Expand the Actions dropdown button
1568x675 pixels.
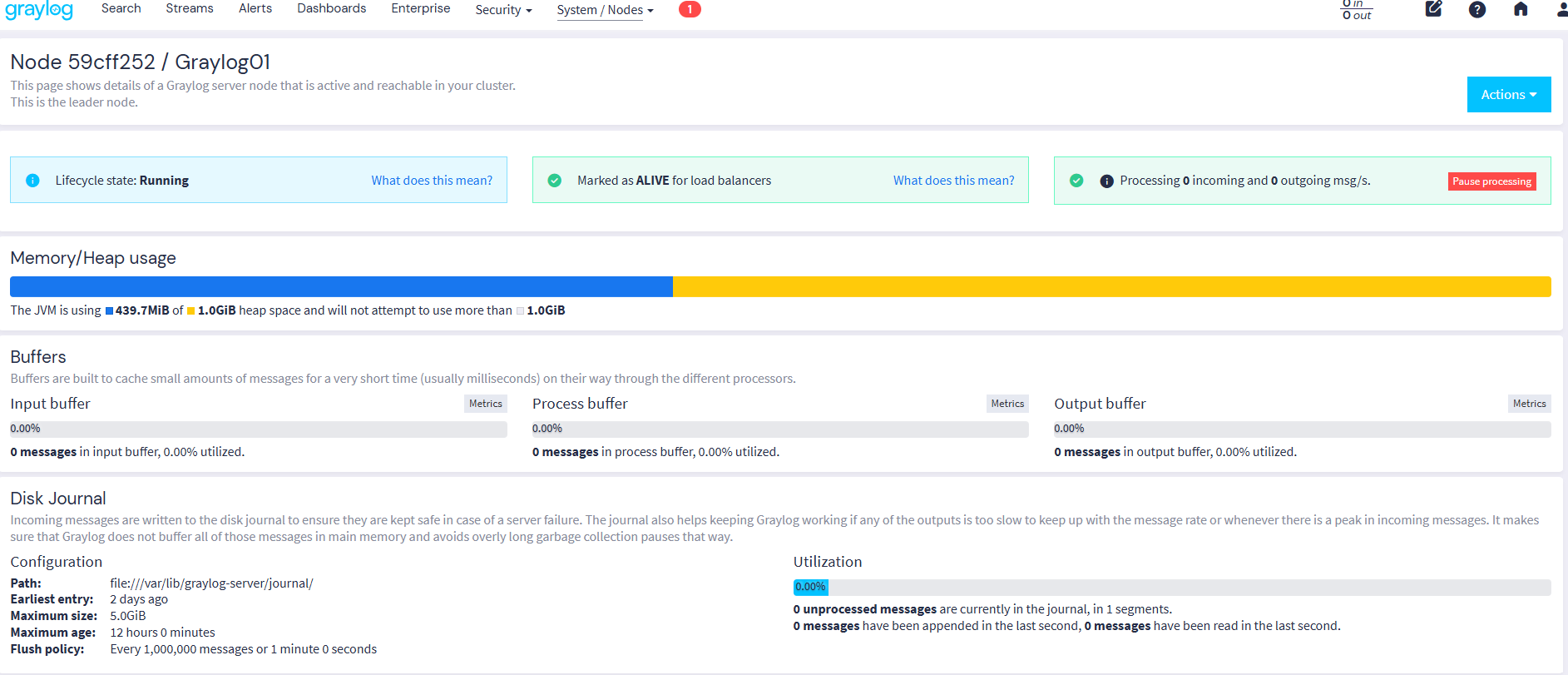(1508, 95)
